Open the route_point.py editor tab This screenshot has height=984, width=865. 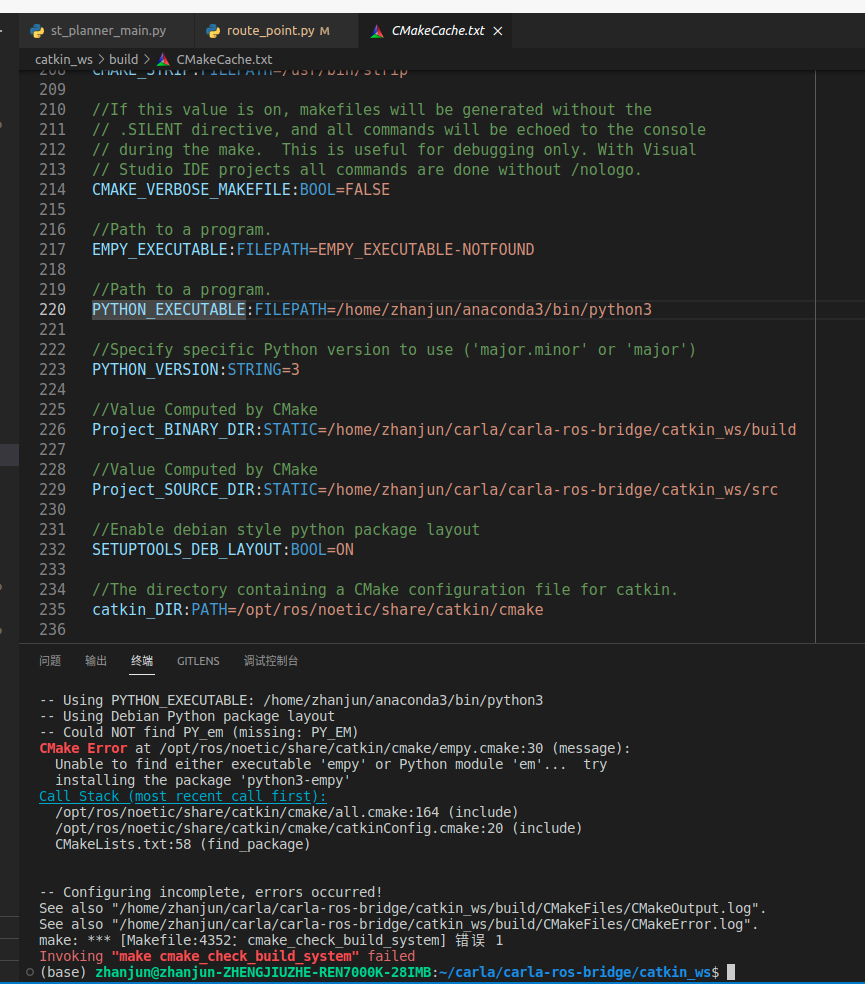click(x=270, y=31)
